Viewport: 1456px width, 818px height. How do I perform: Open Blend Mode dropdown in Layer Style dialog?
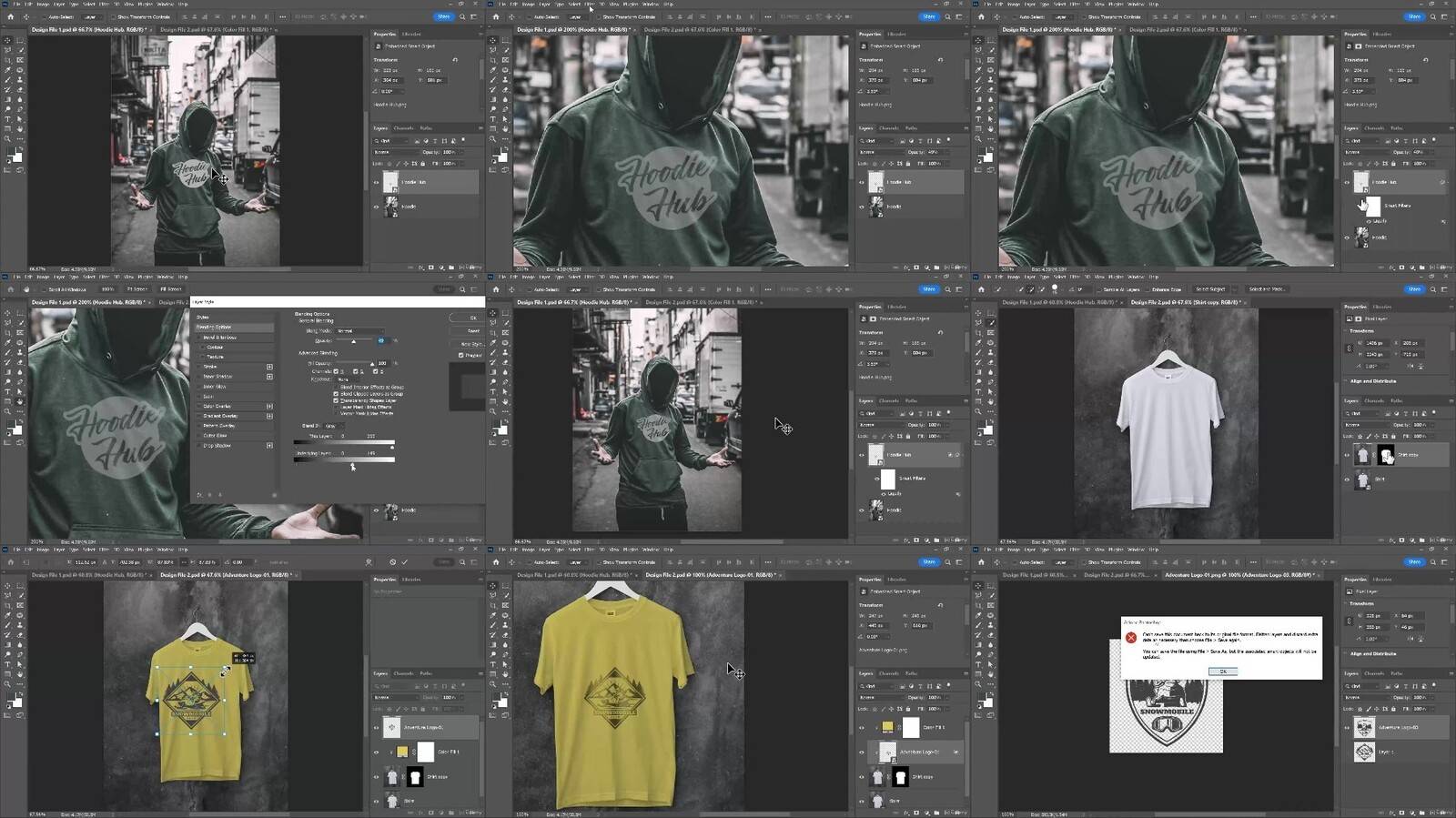click(x=359, y=330)
